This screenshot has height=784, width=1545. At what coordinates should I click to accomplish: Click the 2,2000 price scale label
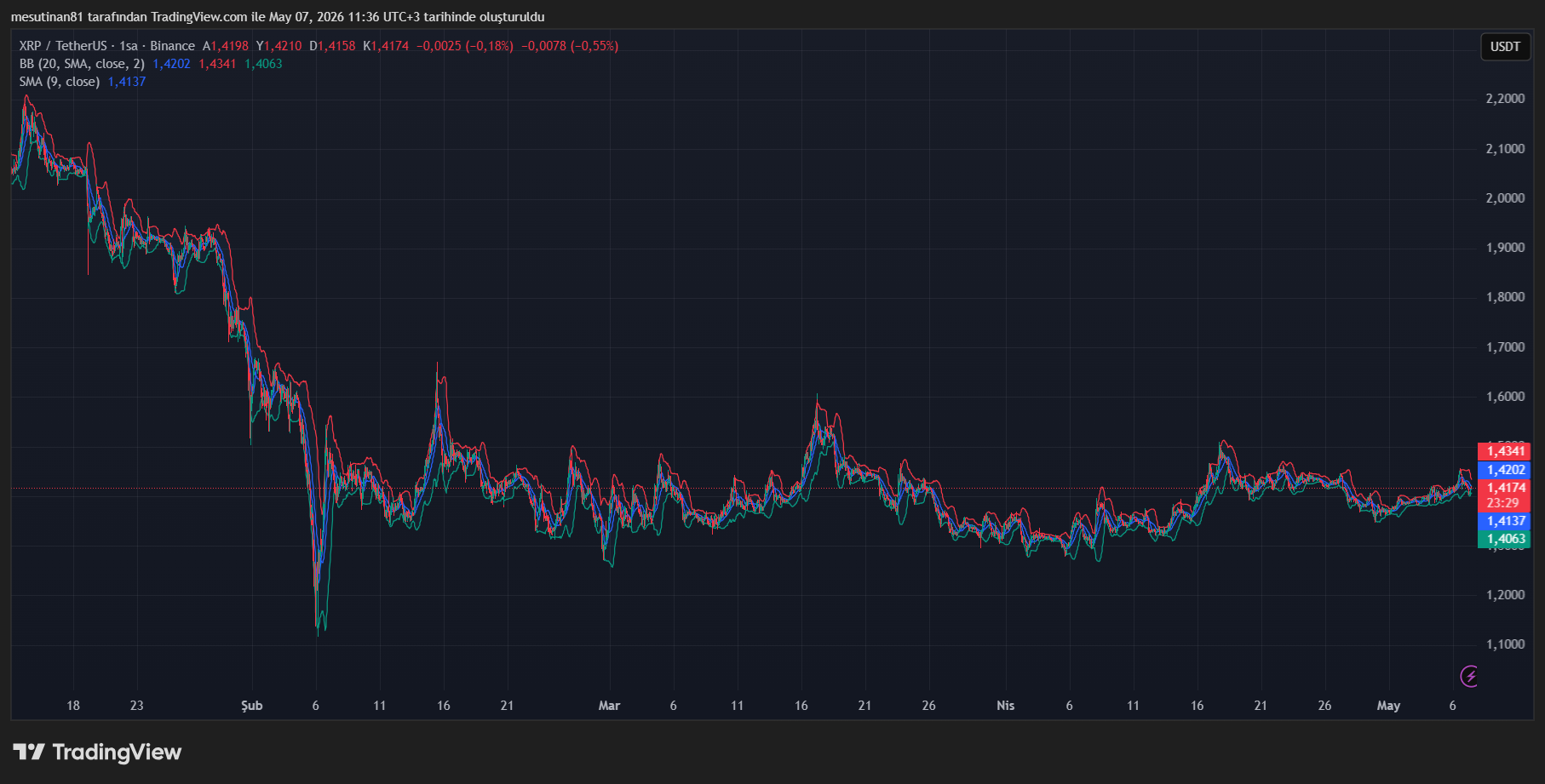point(1505,99)
